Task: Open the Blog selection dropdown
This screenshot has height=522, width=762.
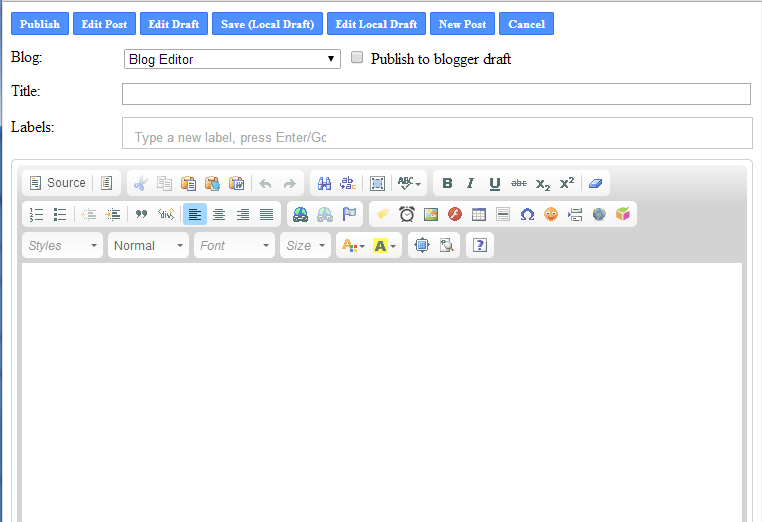Action: pos(232,59)
